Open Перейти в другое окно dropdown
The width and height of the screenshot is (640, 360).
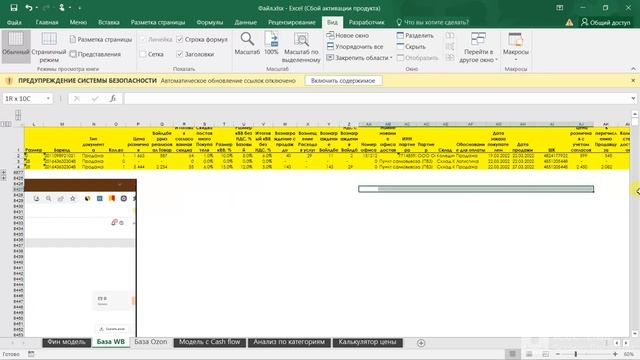click(x=478, y=47)
